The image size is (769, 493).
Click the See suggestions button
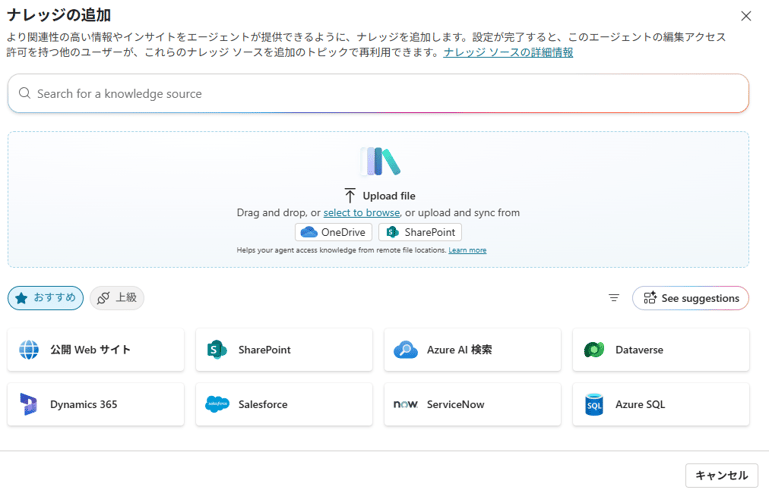[691, 298]
